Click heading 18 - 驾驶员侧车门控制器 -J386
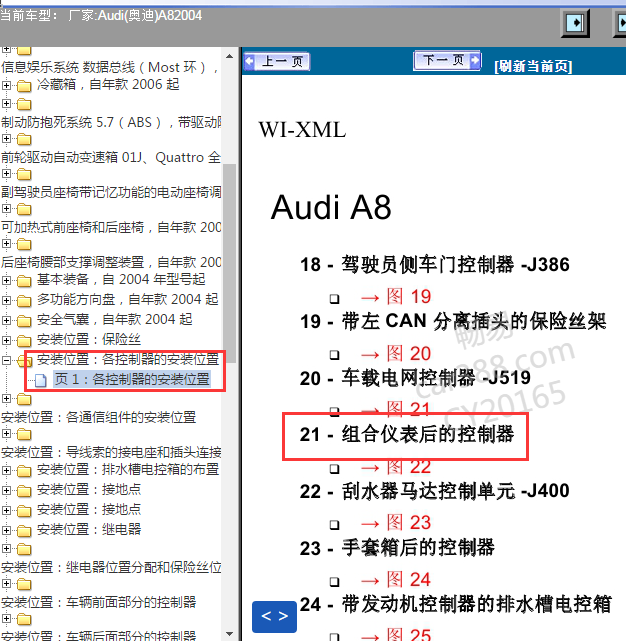626x641 pixels. pyautogui.click(x=434, y=264)
